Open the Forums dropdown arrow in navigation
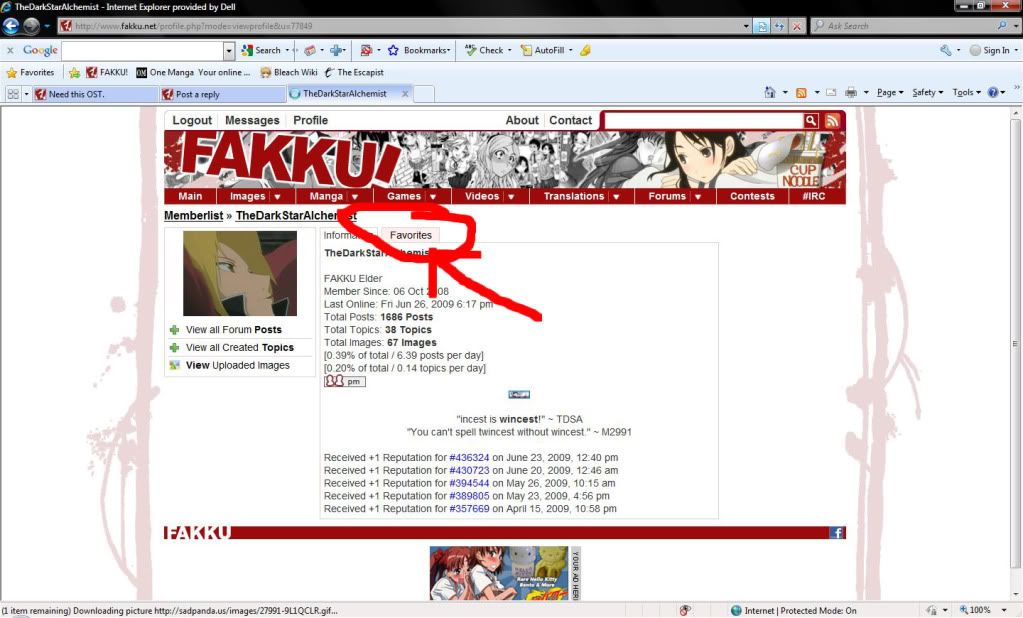The image size is (1023, 618). click(x=697, y=197)
